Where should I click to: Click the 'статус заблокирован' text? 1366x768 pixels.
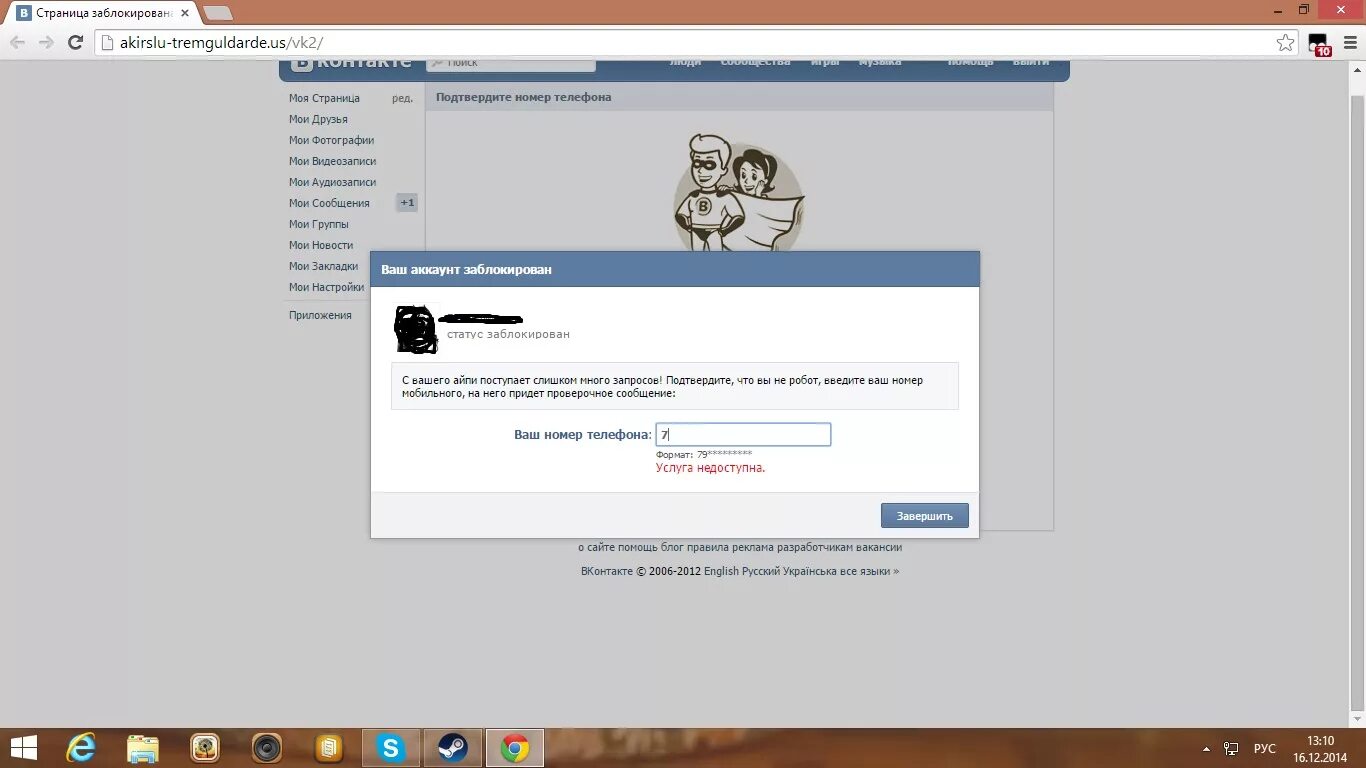tap(508, 334)
